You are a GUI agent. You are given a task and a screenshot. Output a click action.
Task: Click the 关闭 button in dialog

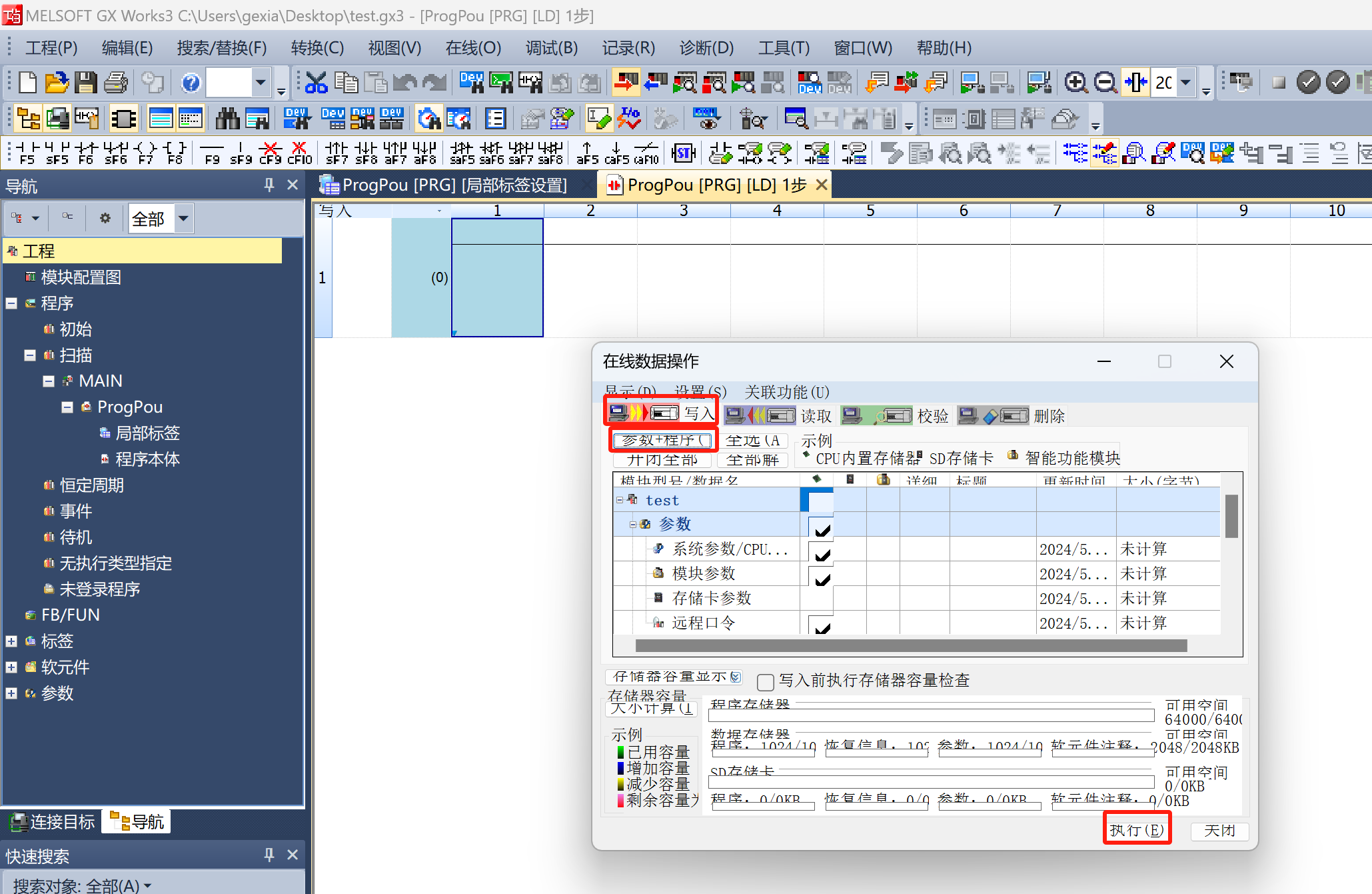[1219, 830]
